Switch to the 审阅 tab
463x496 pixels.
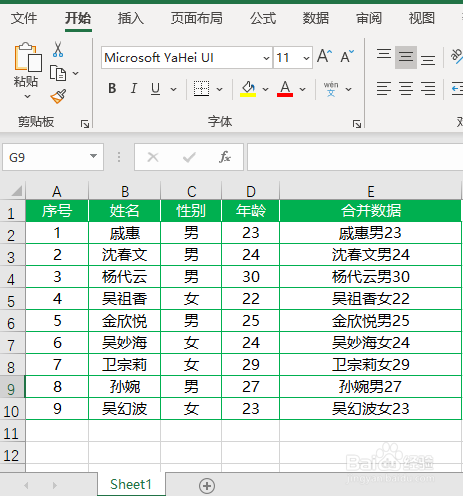pyautogui.click(x=369, y=18)
